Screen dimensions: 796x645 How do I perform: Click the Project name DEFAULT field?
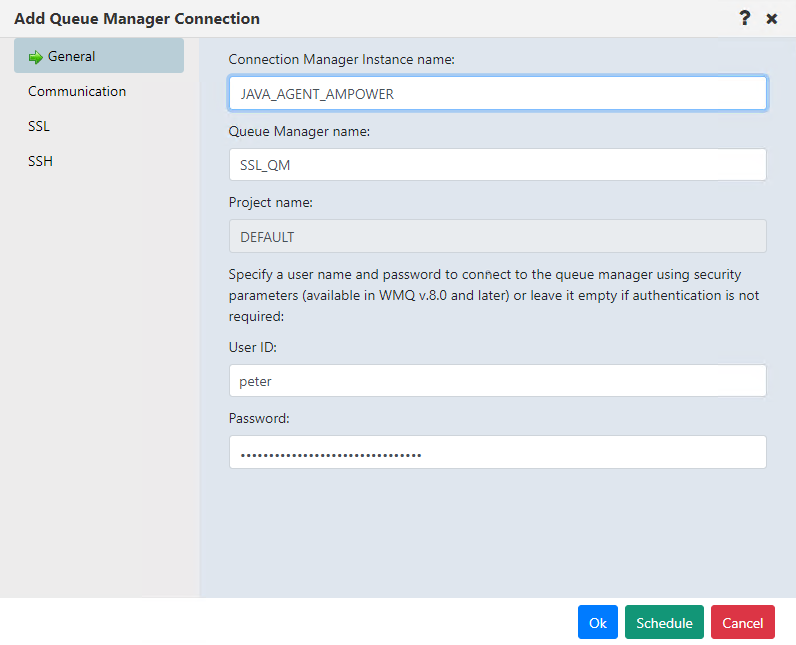tap(498, 236)
